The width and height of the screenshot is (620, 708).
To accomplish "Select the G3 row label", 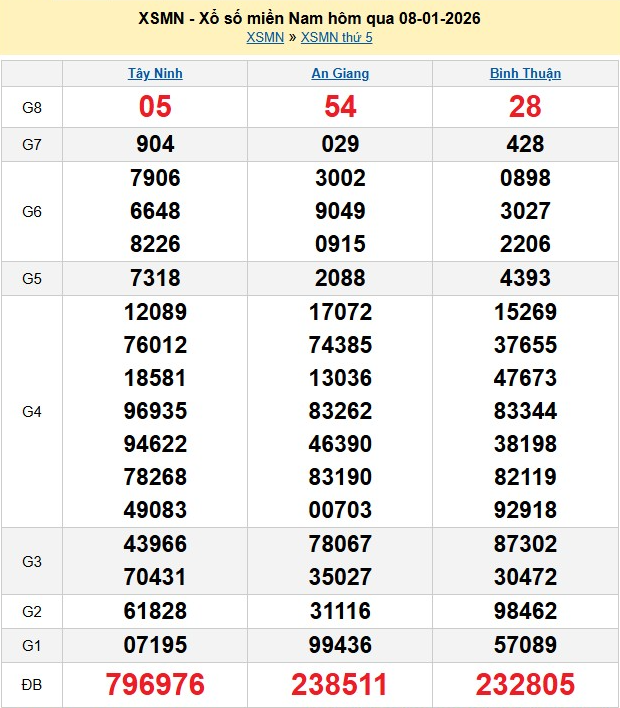I will [32, 561].
